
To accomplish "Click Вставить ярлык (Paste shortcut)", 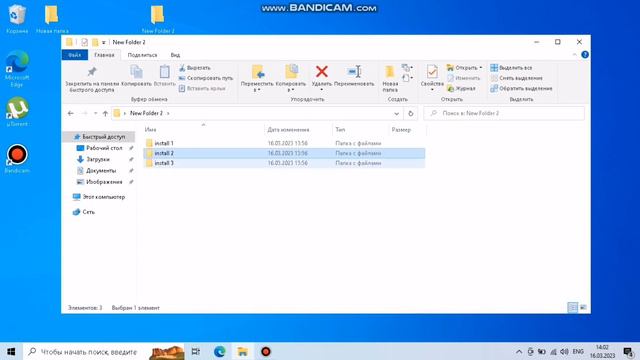I will click(x=202, y=88).
